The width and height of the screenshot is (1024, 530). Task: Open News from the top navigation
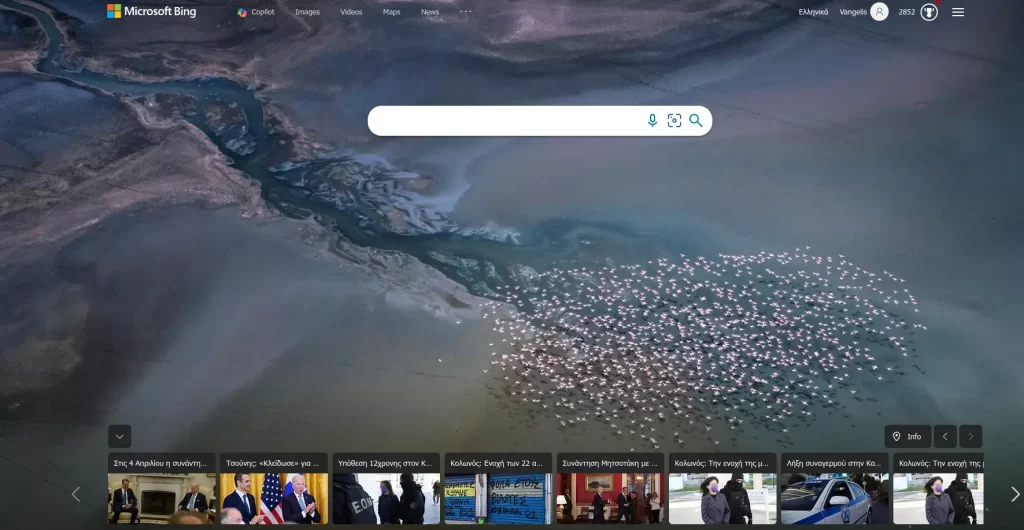tap(430, 12)
